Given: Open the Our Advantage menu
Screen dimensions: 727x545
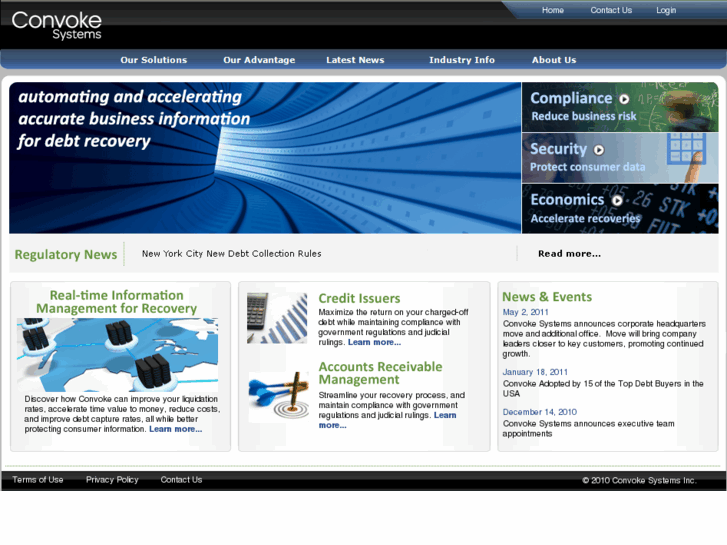Looking at the screenshot, I should (259, 60).
